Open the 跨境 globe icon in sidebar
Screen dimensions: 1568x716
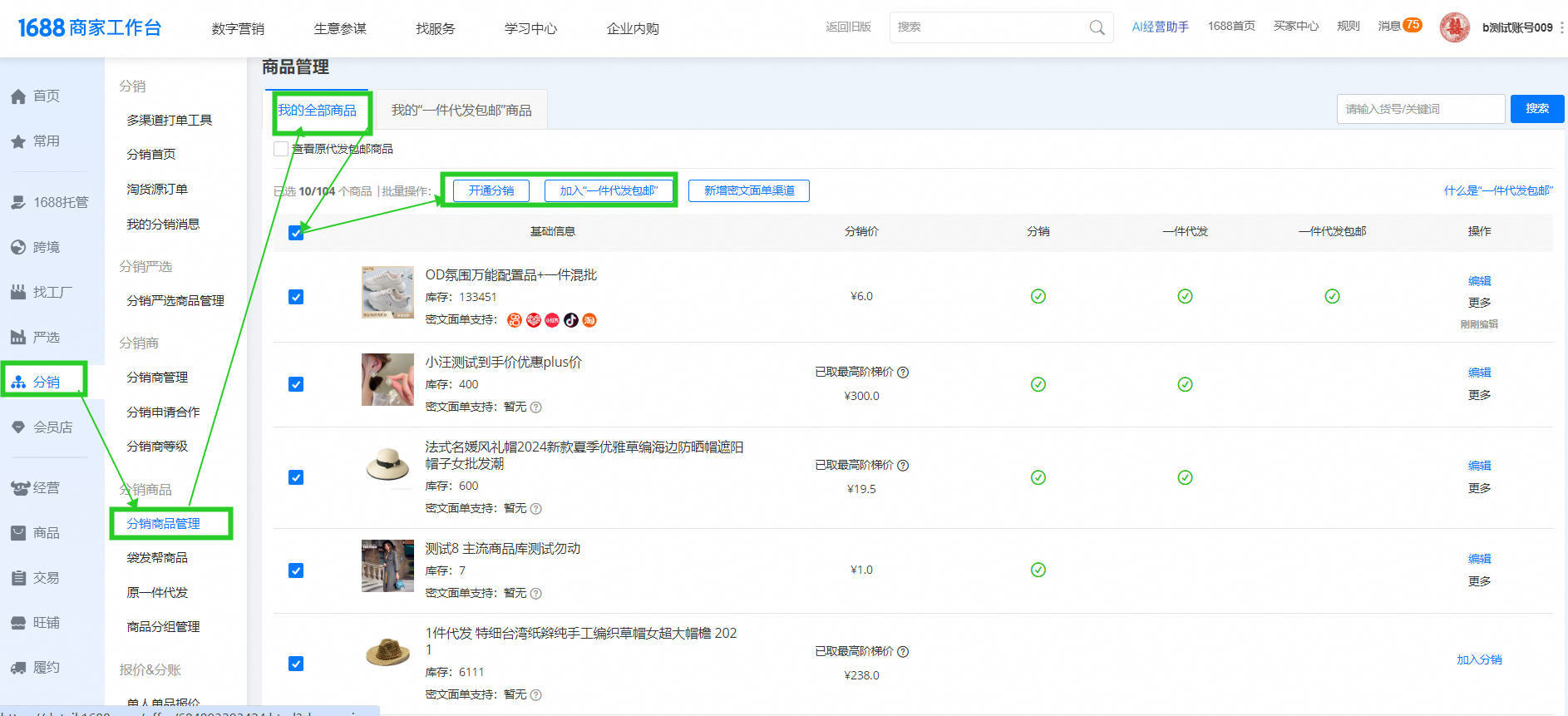click(18, 247)
